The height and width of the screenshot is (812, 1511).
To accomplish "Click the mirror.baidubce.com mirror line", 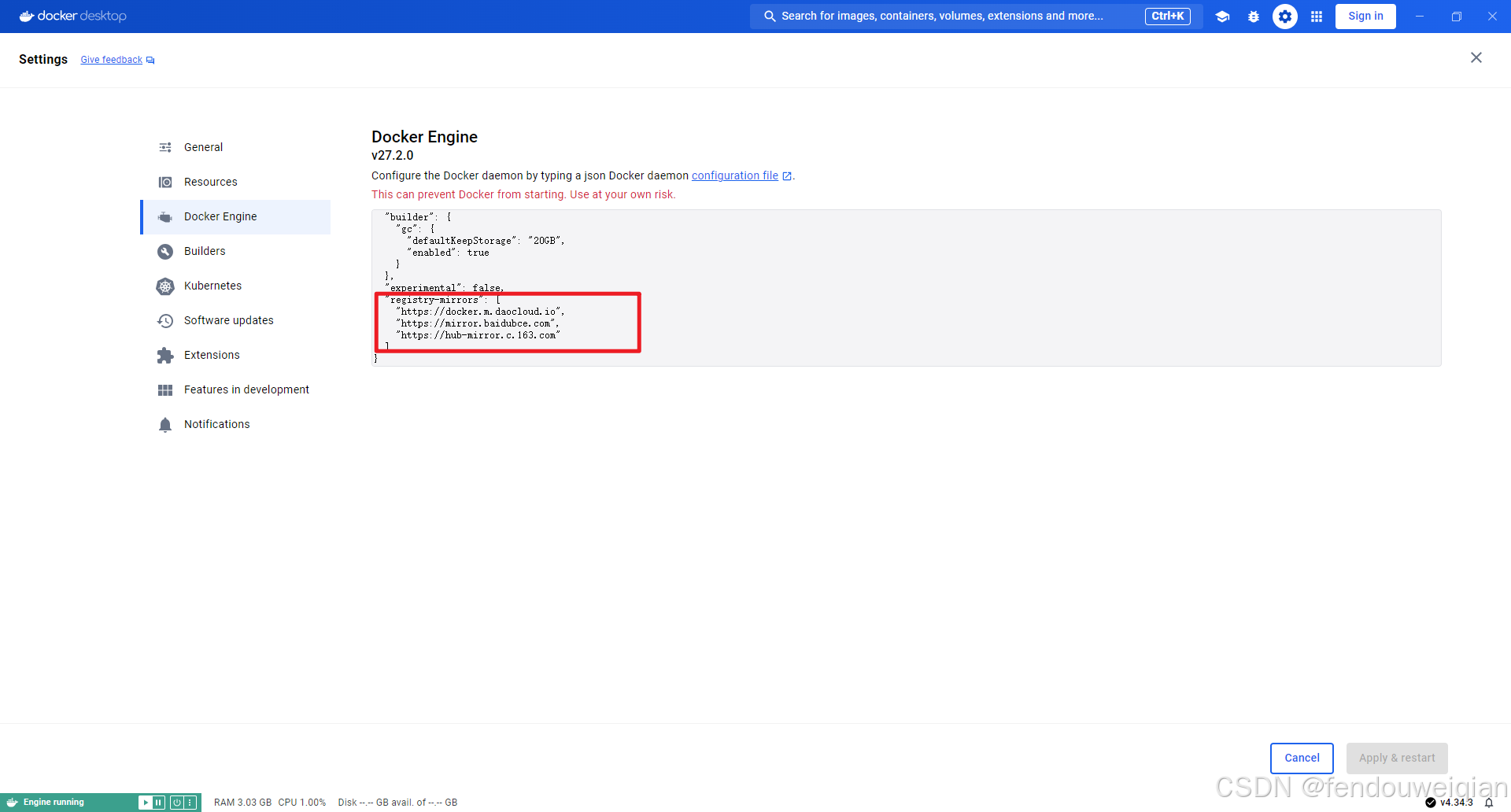I will click(478, 323).
